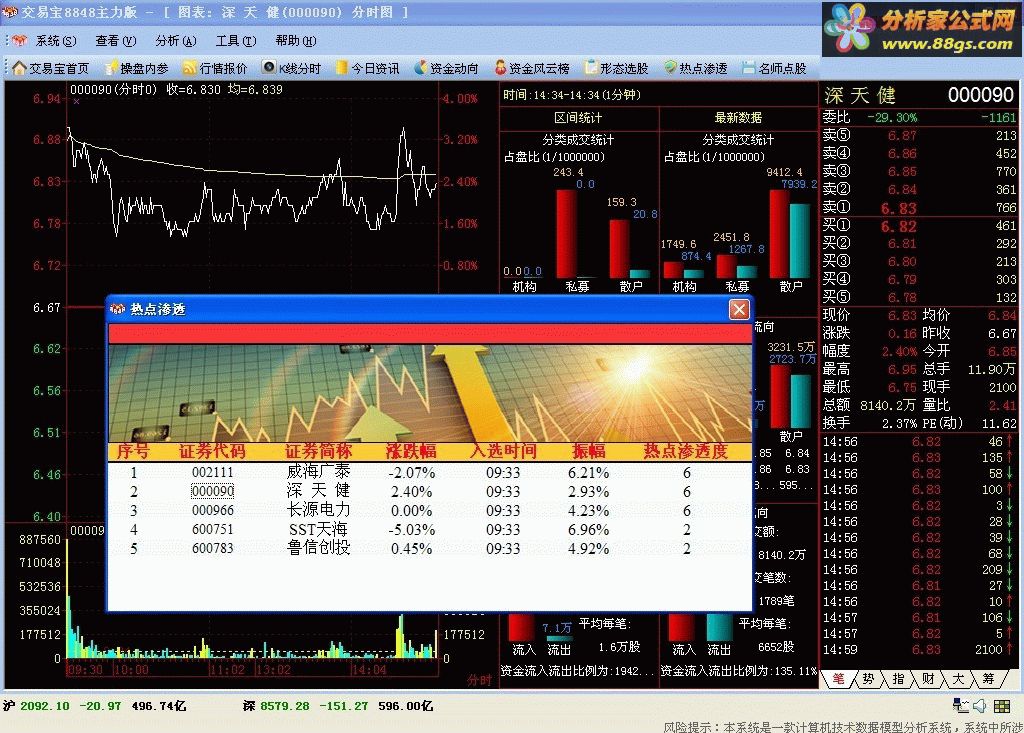This screenshot has height=733, width=1024.
Task: Click the stock name 威海广泰
Action: click(319, 472)
